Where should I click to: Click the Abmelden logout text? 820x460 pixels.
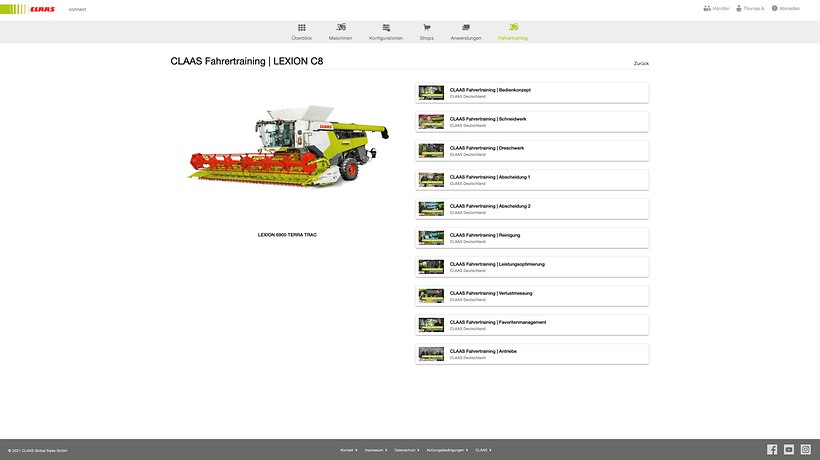click(790, 8)
